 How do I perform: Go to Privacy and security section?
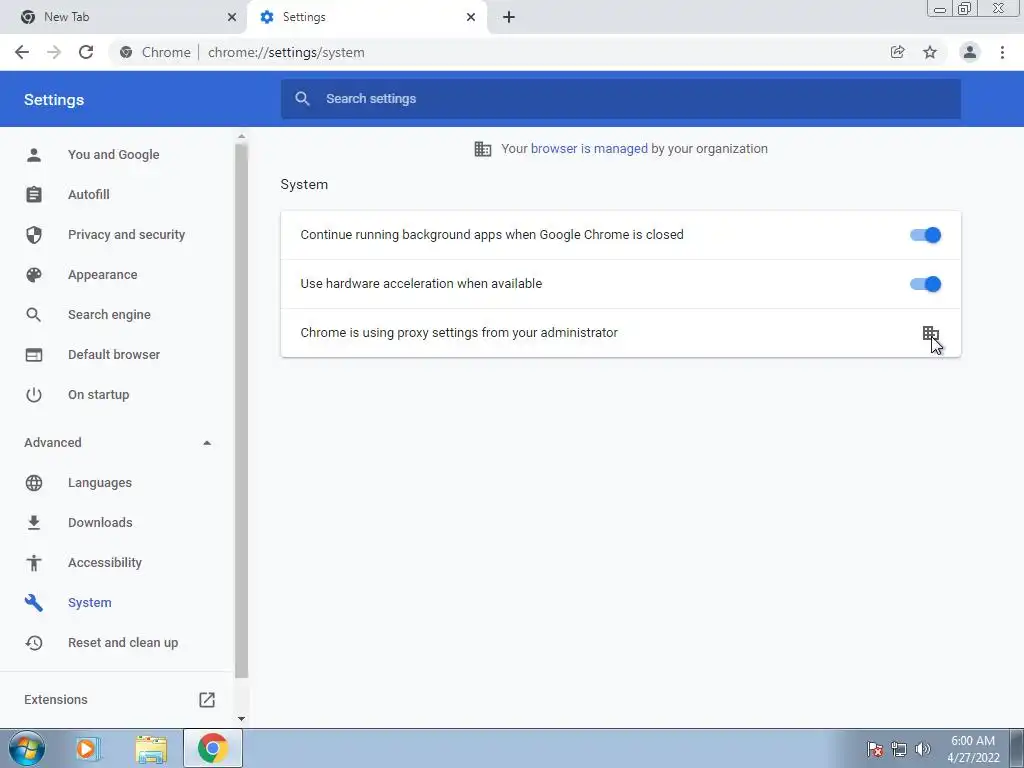pyautogui.click(x=127, y=234)
